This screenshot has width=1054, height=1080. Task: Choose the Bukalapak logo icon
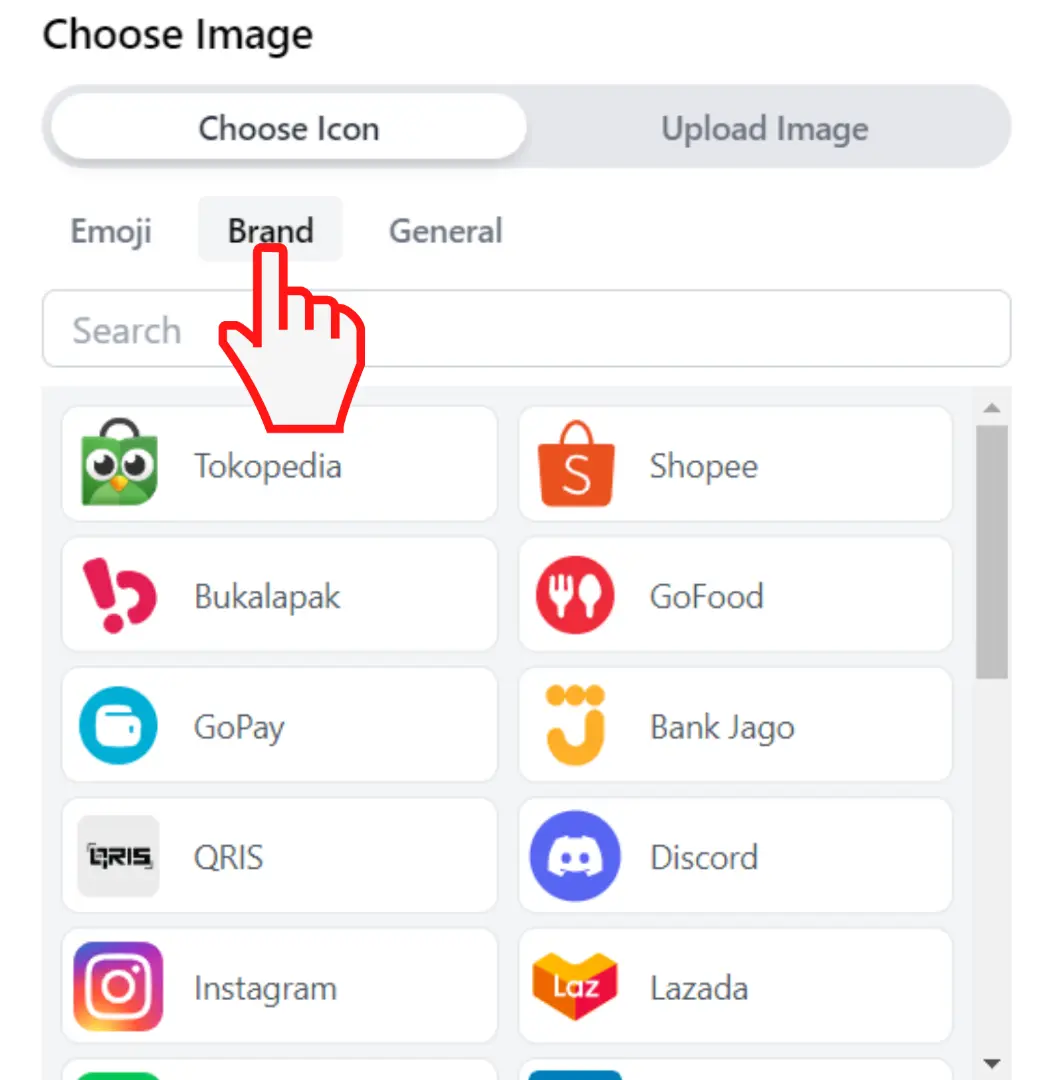click(119, 596)
